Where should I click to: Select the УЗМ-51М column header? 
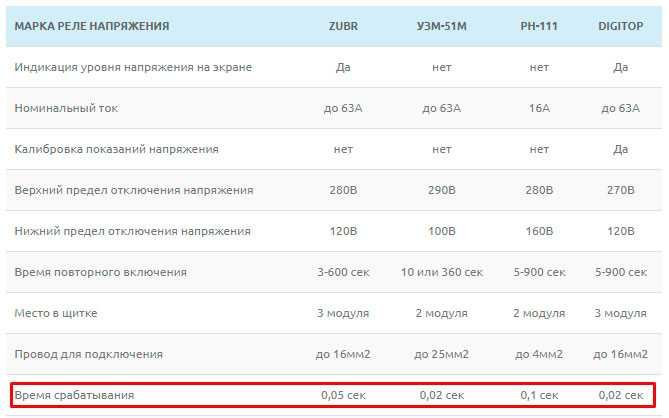[x=442, y=26]
